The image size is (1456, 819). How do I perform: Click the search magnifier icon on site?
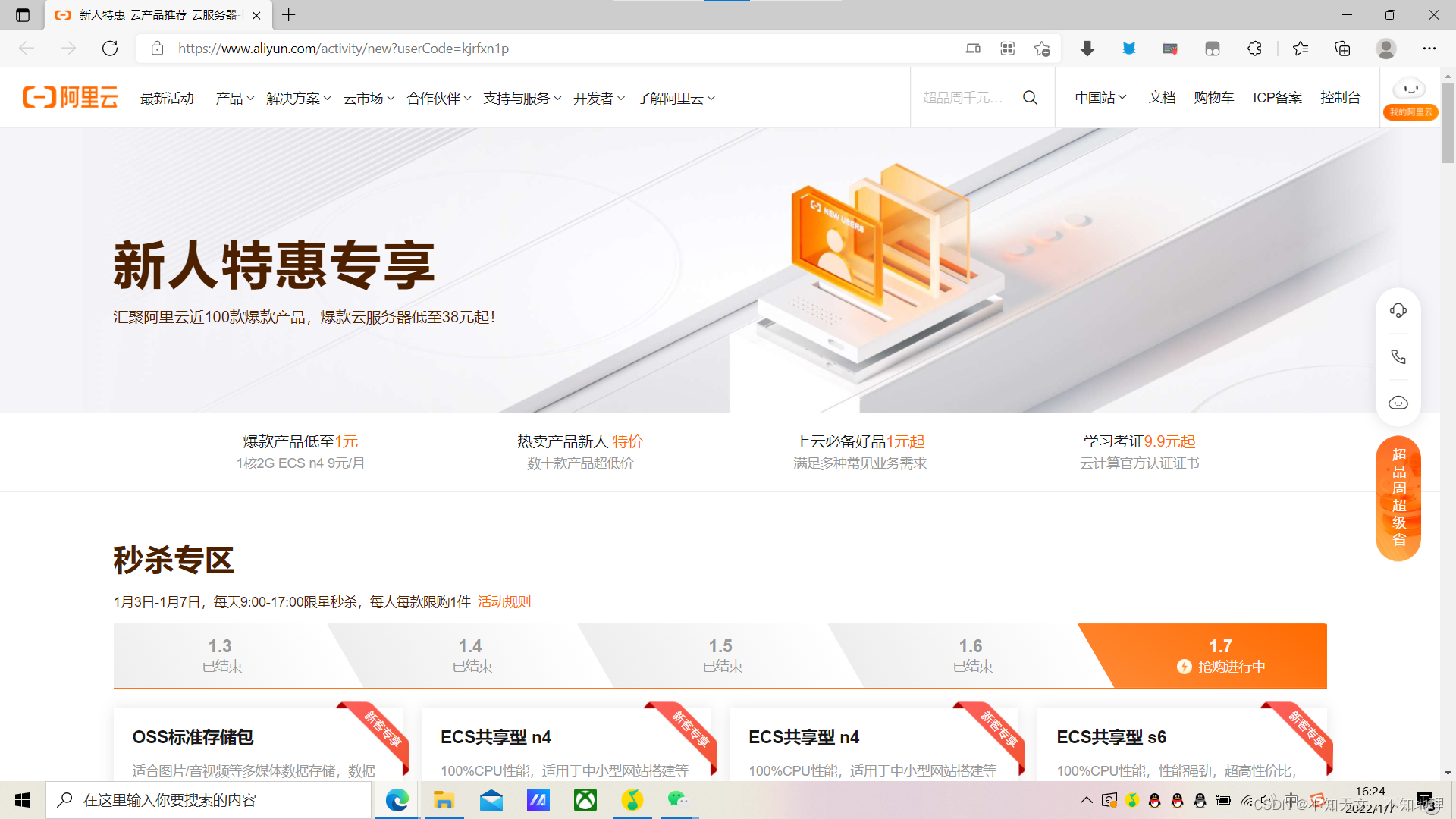[x=1030, y=98]
